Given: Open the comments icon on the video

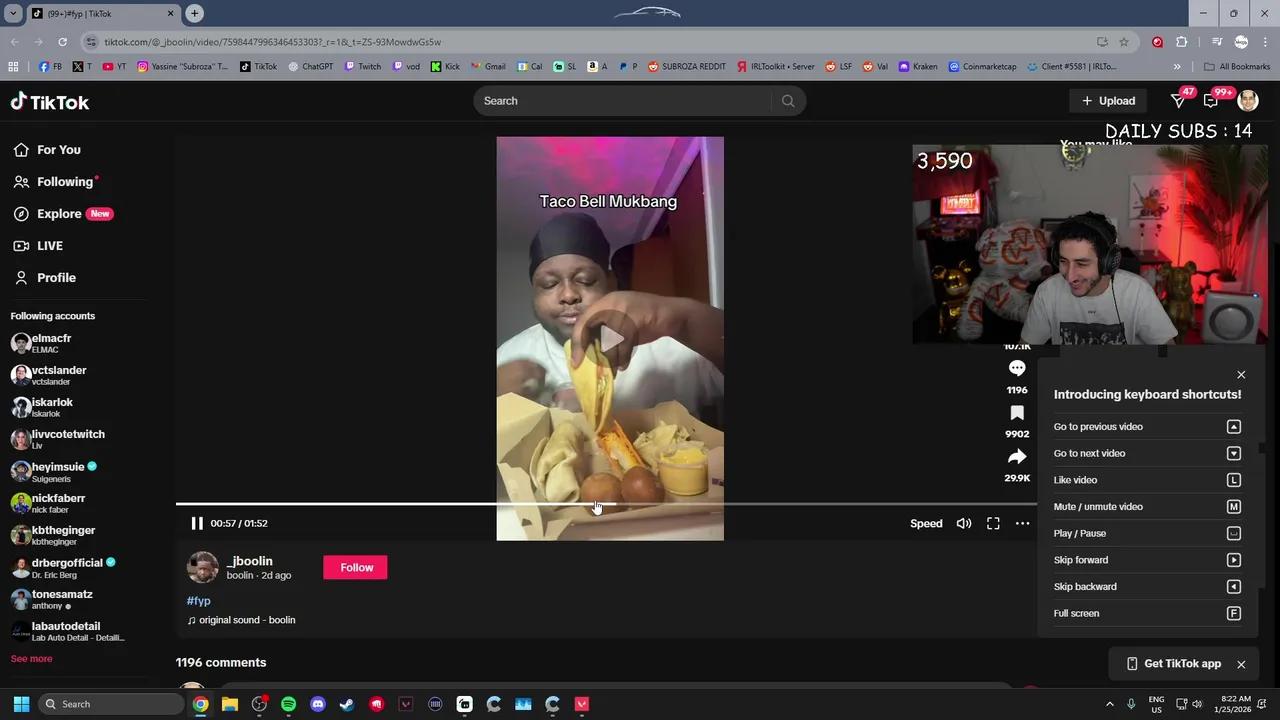Looking at the screenshot, I should coord(1017,367).
